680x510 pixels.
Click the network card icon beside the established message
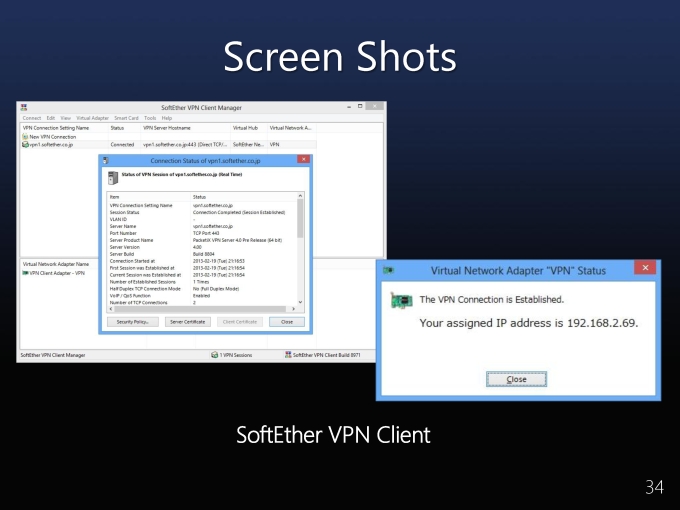[x=401, y=300]
